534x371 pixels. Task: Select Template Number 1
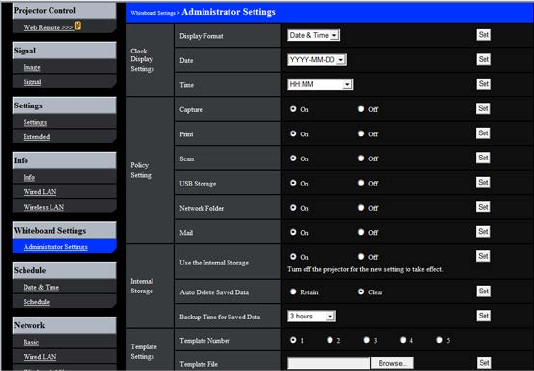(x=293, y=340)
